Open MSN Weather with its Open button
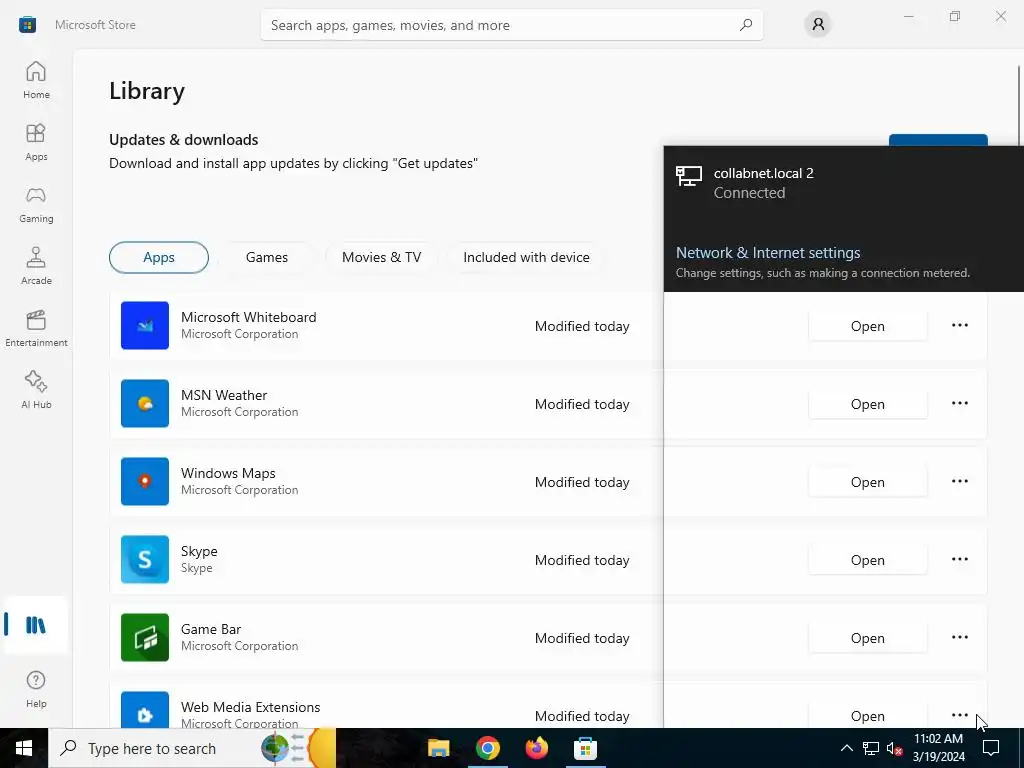 867,404
